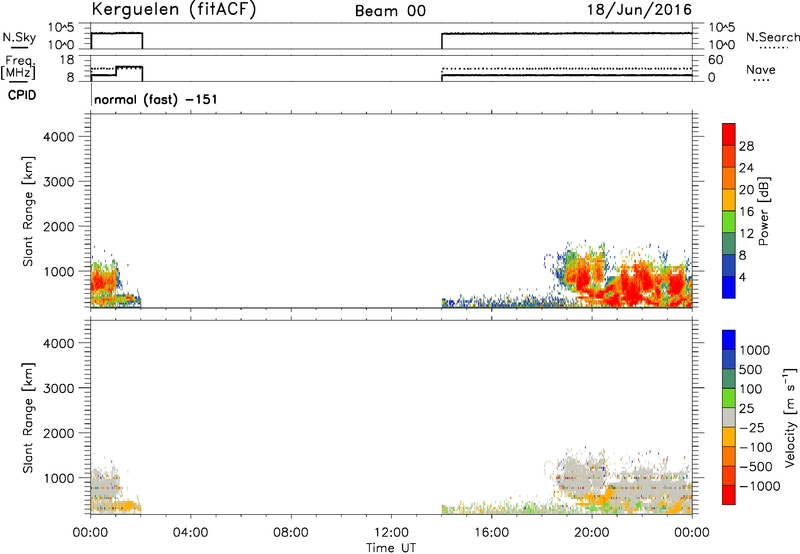This screenshot has width=800, height=554.
Task: Click the "-25" label on the velocity colorbar
Action: (x=752, y=427)
